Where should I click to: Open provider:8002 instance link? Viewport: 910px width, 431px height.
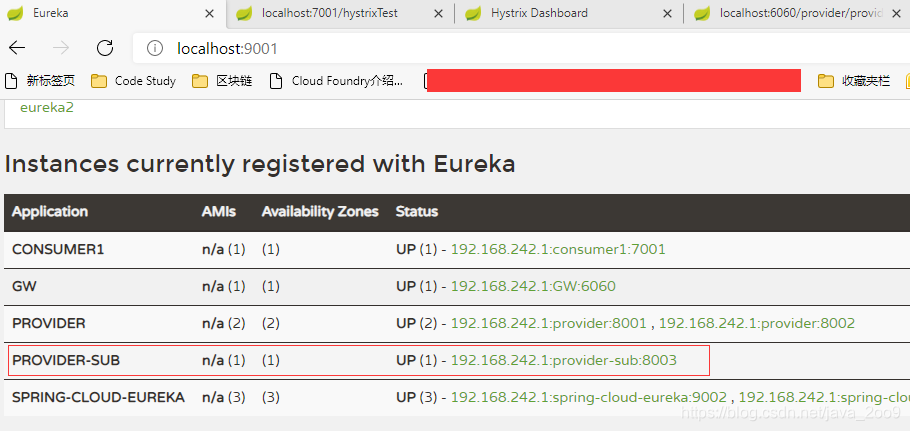[x=757, y=323]
